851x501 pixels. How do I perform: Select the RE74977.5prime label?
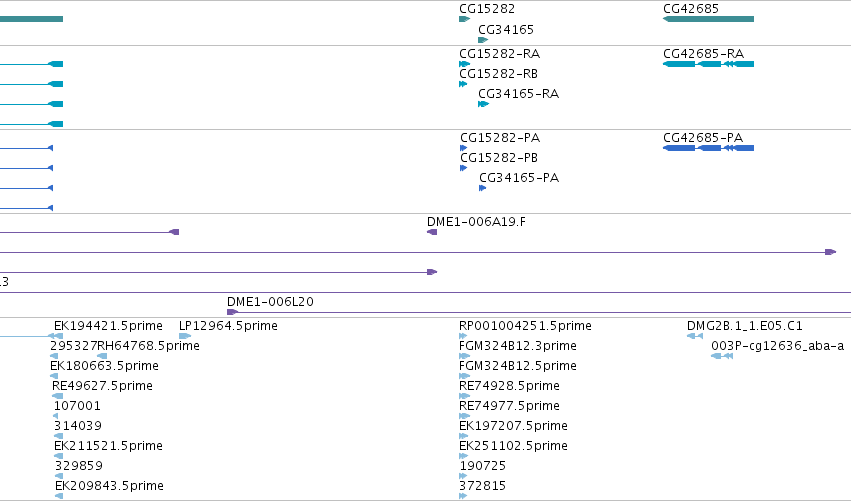pyautogui.click(x=509, y=406)
